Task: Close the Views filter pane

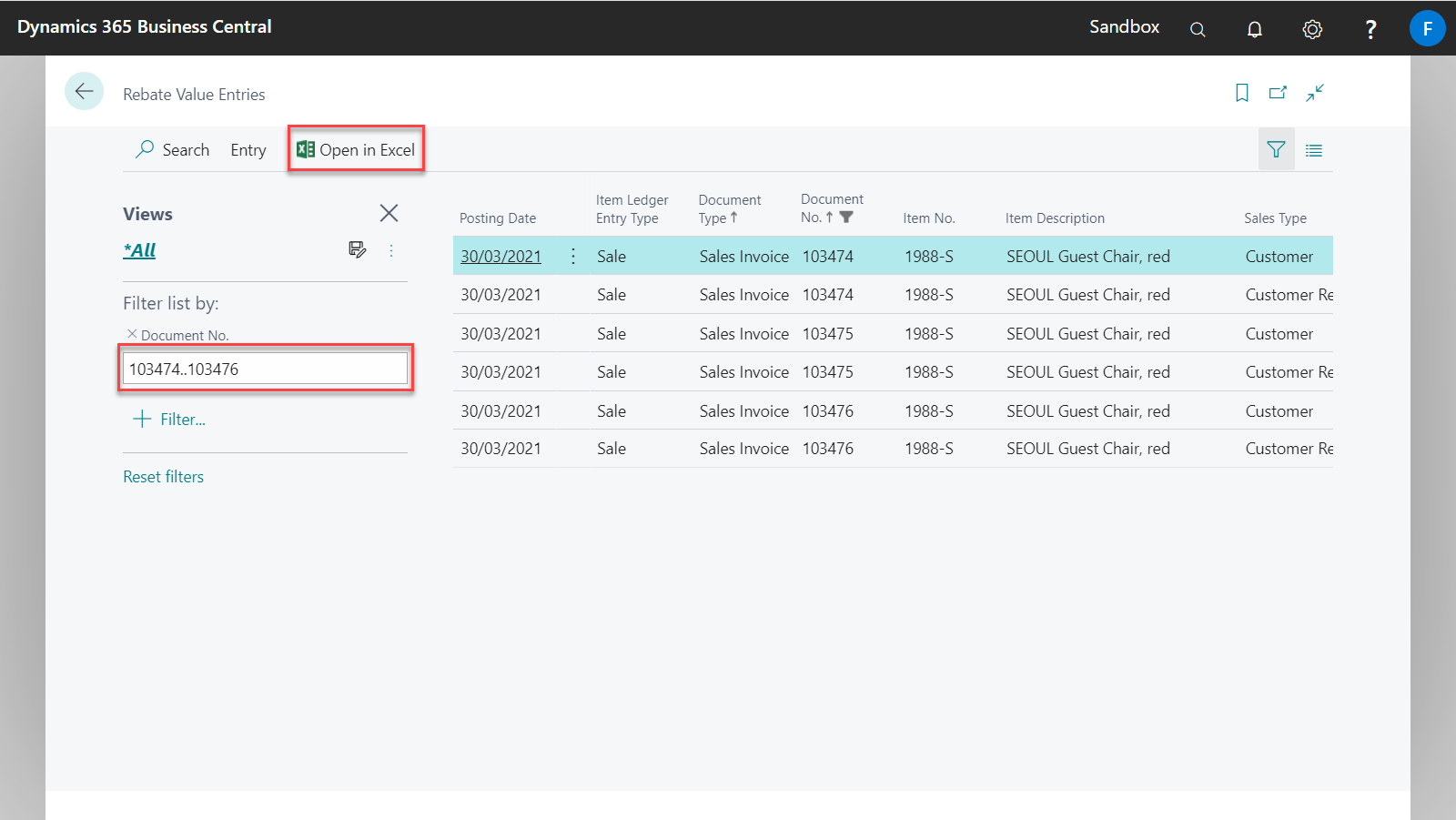Action: coord(389,213)
